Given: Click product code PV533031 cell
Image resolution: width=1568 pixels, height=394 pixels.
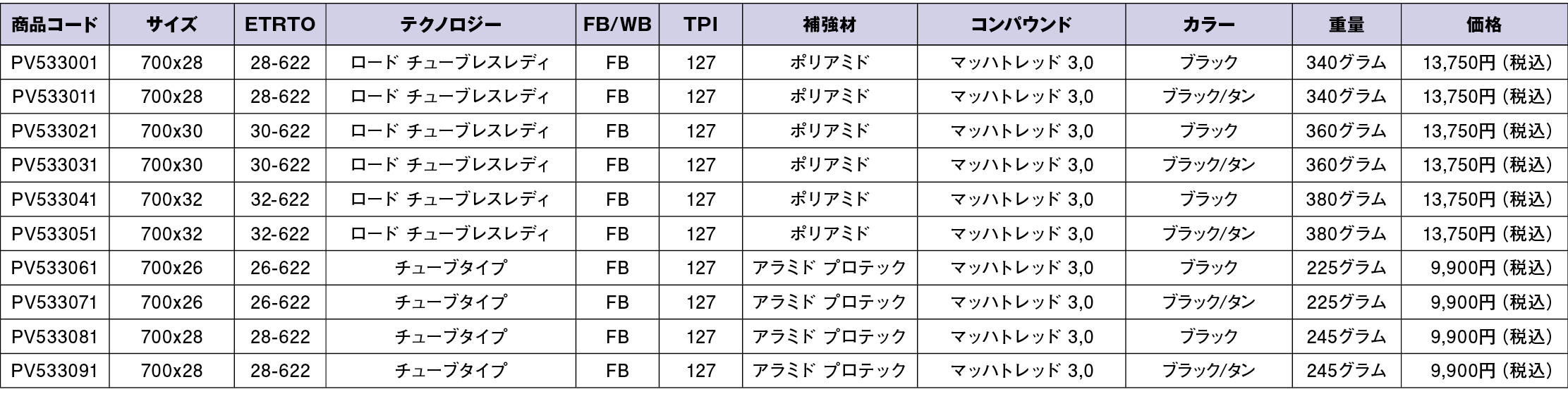Looking at the screenshot, I should [54, 166].
